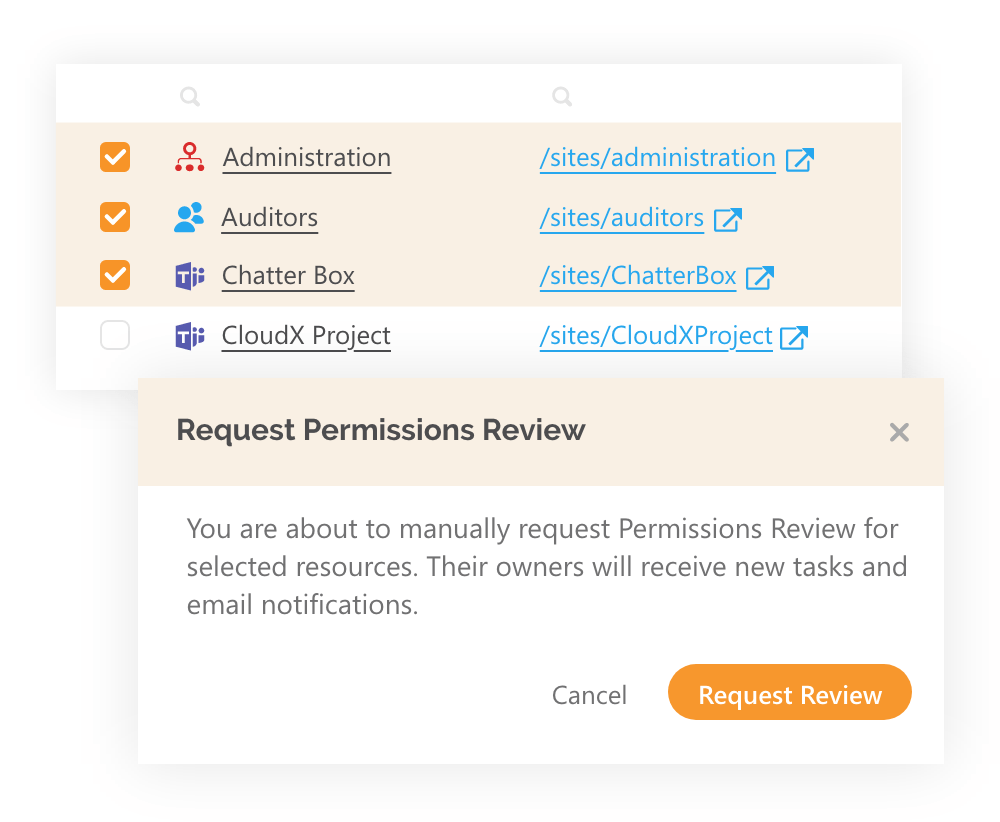The height and width of the screenshot is (822, 1000).
Task: Click the Administration site hierarchy icon
Action: point(189,158)
